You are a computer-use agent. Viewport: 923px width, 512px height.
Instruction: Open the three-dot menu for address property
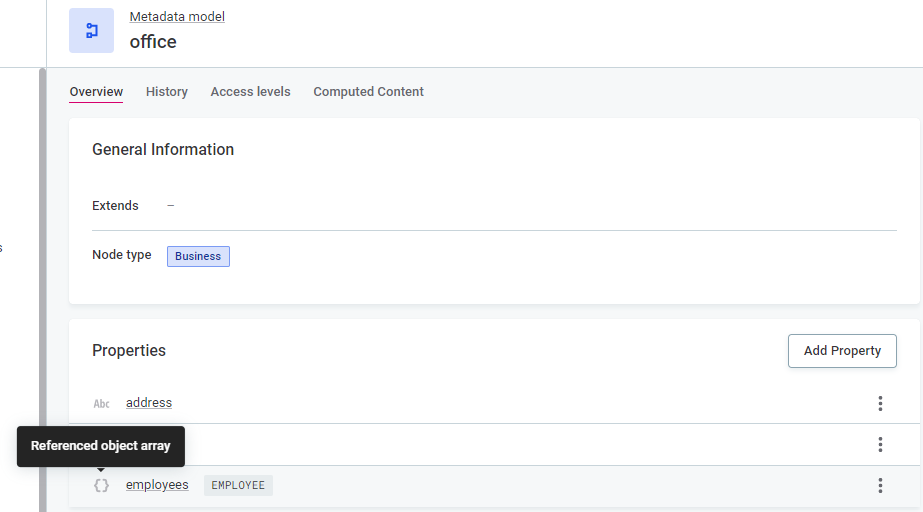pos(880,403)
